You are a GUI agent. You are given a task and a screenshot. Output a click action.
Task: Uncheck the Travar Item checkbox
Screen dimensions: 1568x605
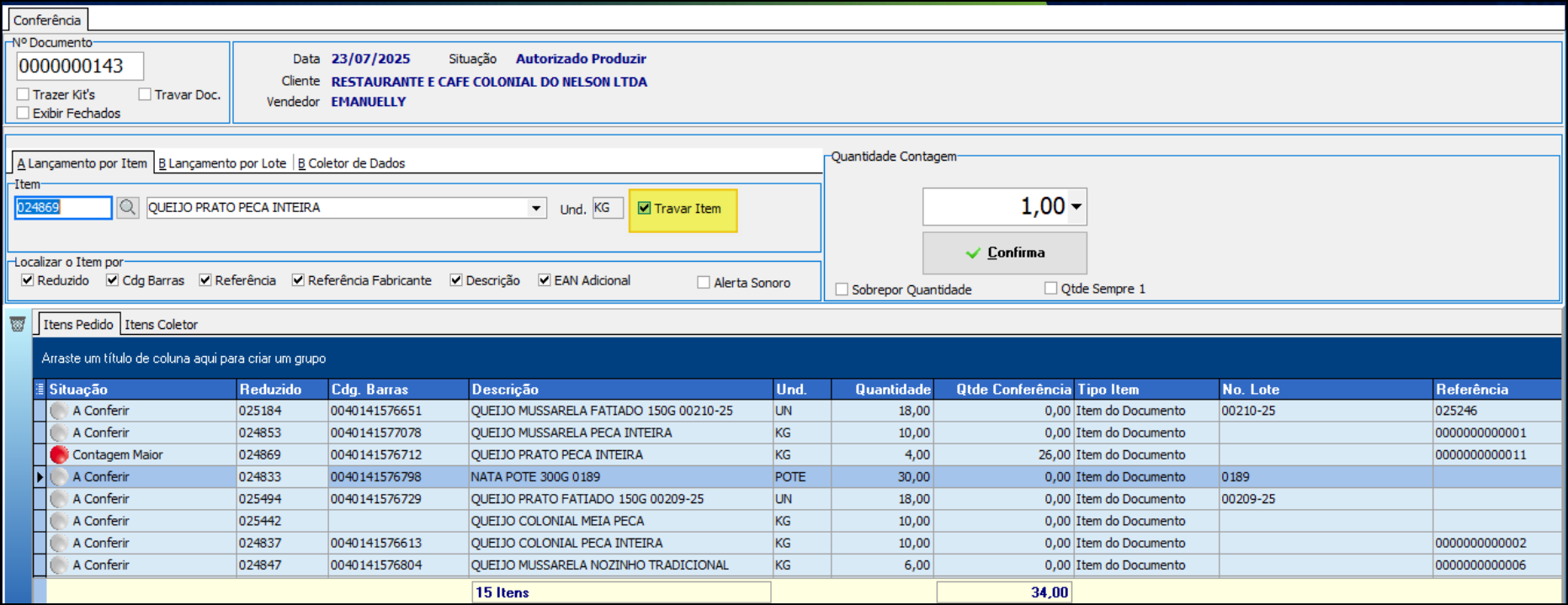(x=645, y=208)
